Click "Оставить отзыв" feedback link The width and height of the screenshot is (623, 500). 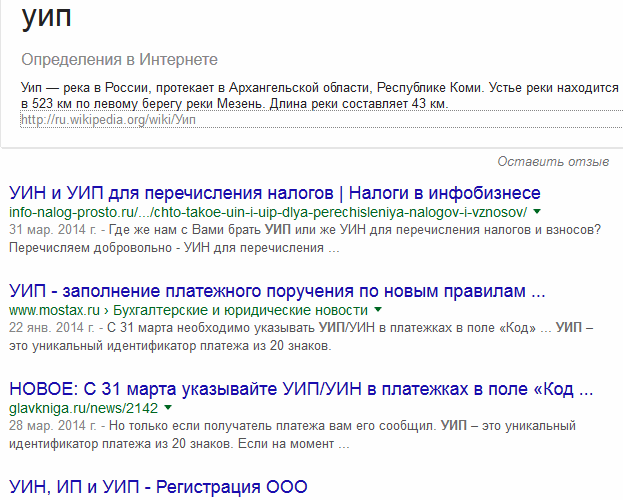coord(553,162)
